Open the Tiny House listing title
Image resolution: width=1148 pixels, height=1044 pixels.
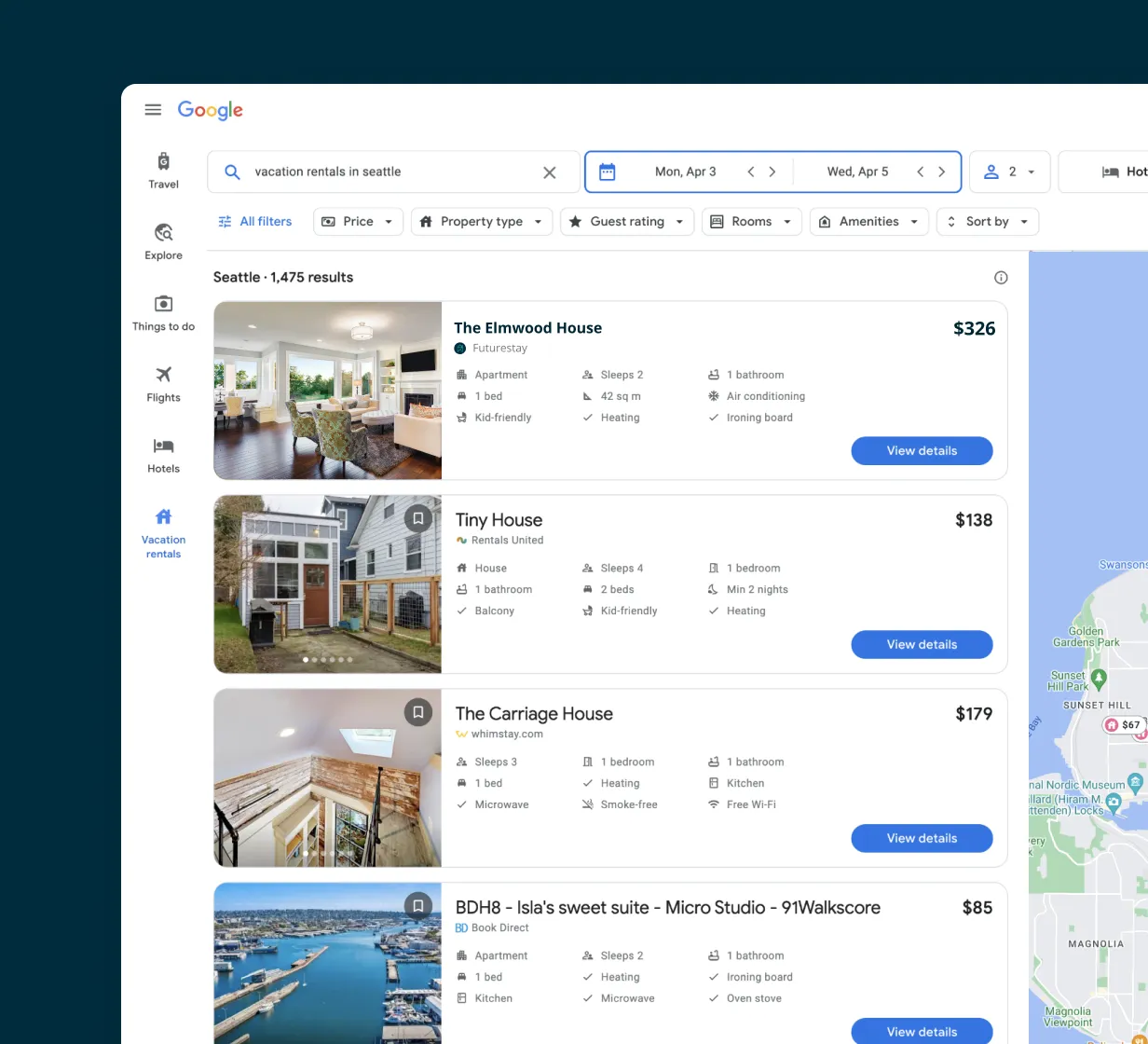(499, 520)
